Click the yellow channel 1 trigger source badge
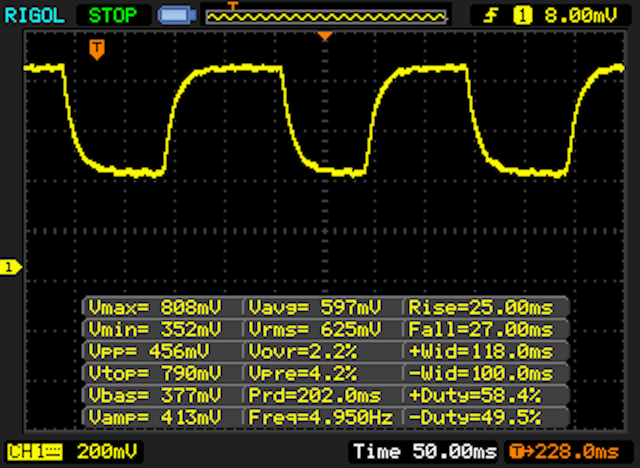The height and width of the screenshot is (468, 640). click(522, 15)
